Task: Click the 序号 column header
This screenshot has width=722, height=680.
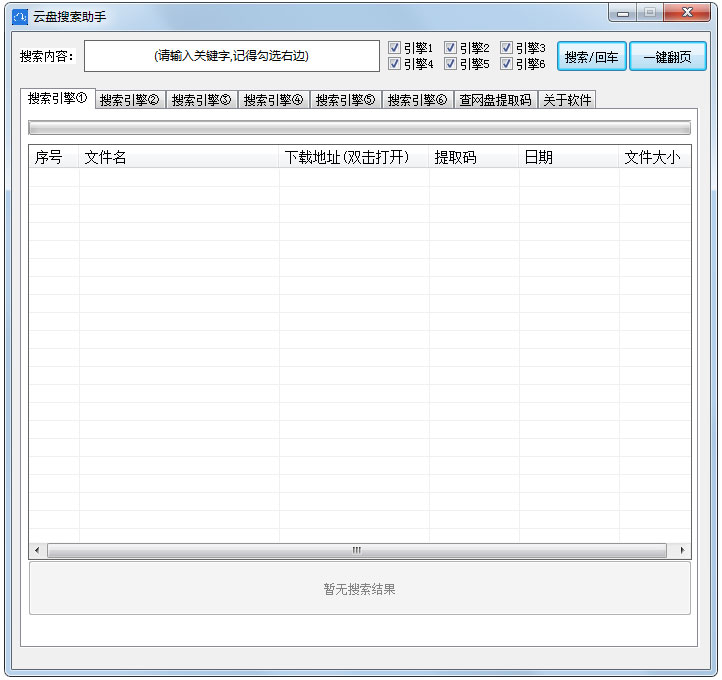Action: pos(54,157)
